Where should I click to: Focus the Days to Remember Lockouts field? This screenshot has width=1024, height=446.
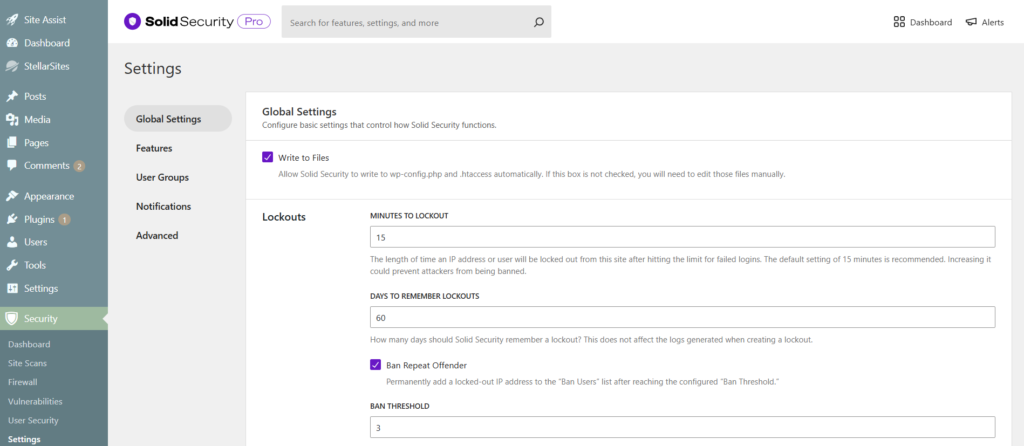(x=682, y=317)
